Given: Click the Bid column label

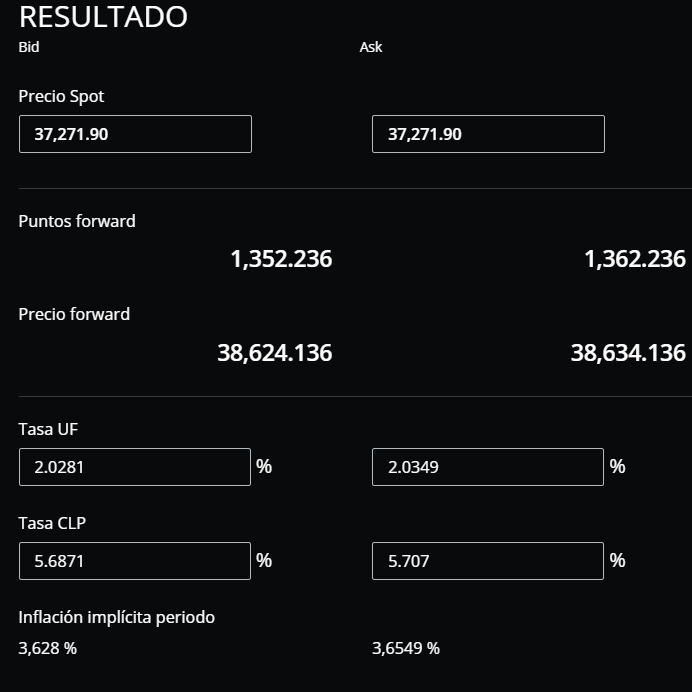Looking at the screenshot, I should (29, 47).
